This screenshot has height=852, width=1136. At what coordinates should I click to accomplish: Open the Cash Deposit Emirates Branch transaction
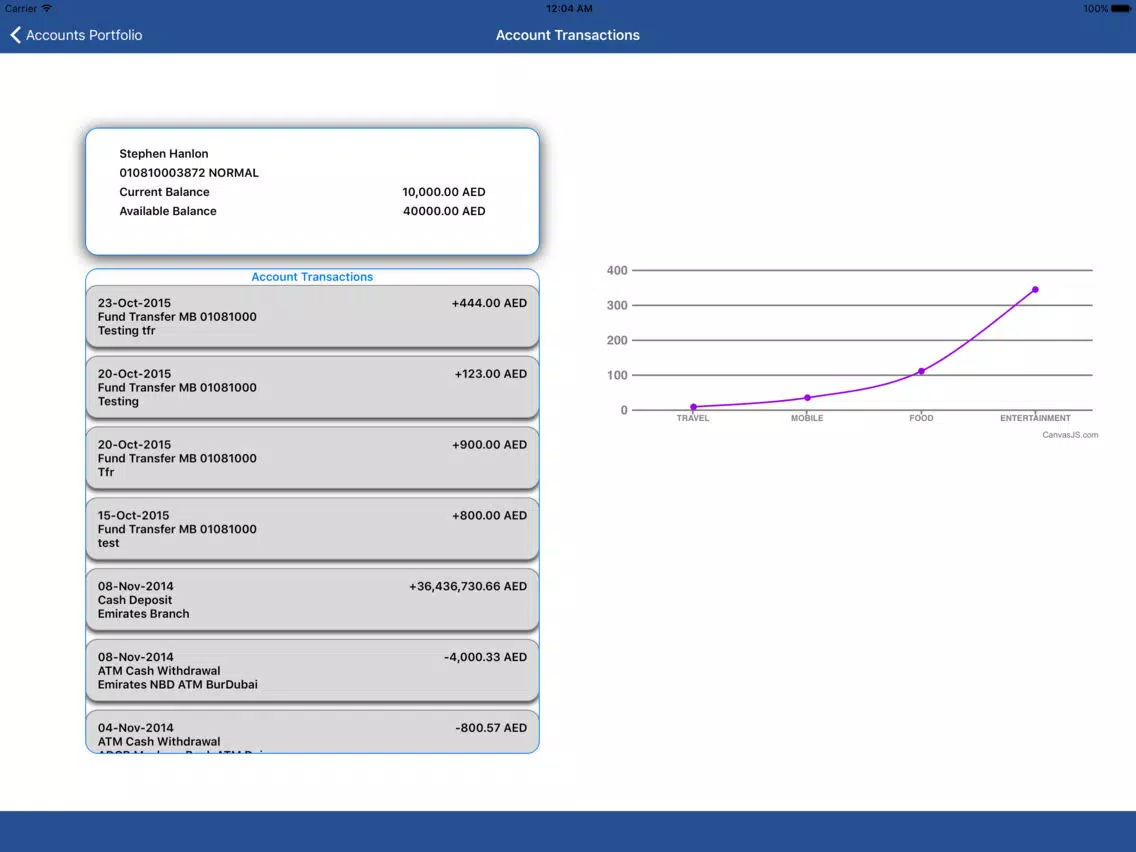[x=312, y=600]
